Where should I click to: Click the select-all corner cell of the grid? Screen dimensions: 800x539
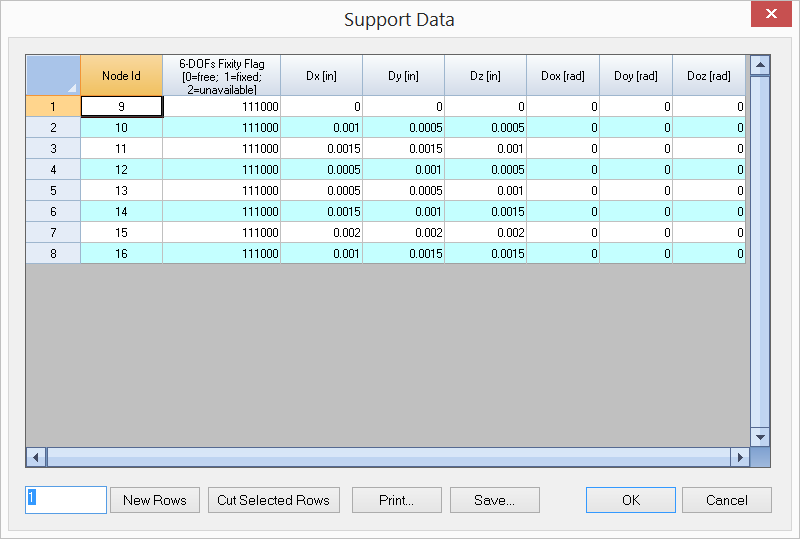(x=53, y=76)
